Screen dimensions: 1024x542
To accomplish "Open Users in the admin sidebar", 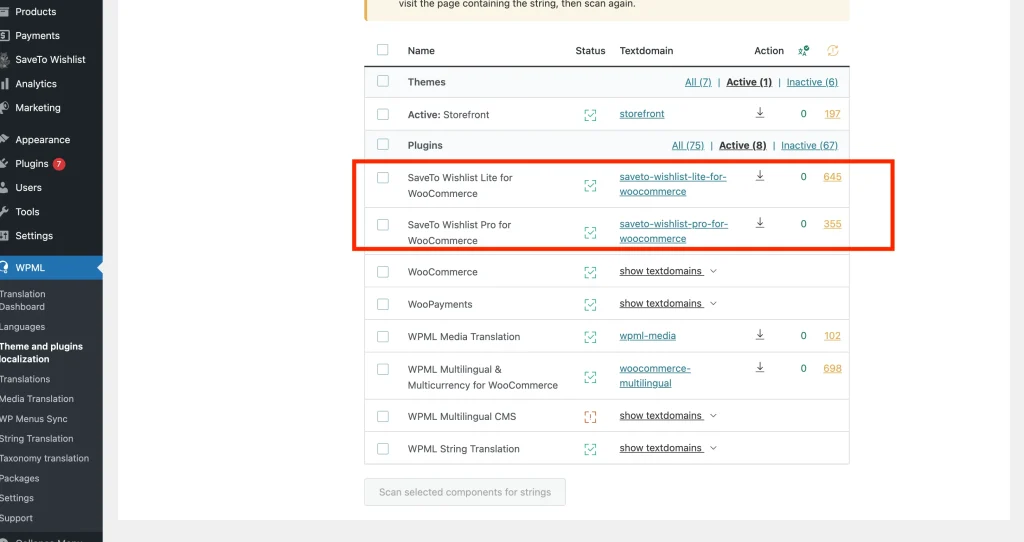I will click(x=28, y=187).
